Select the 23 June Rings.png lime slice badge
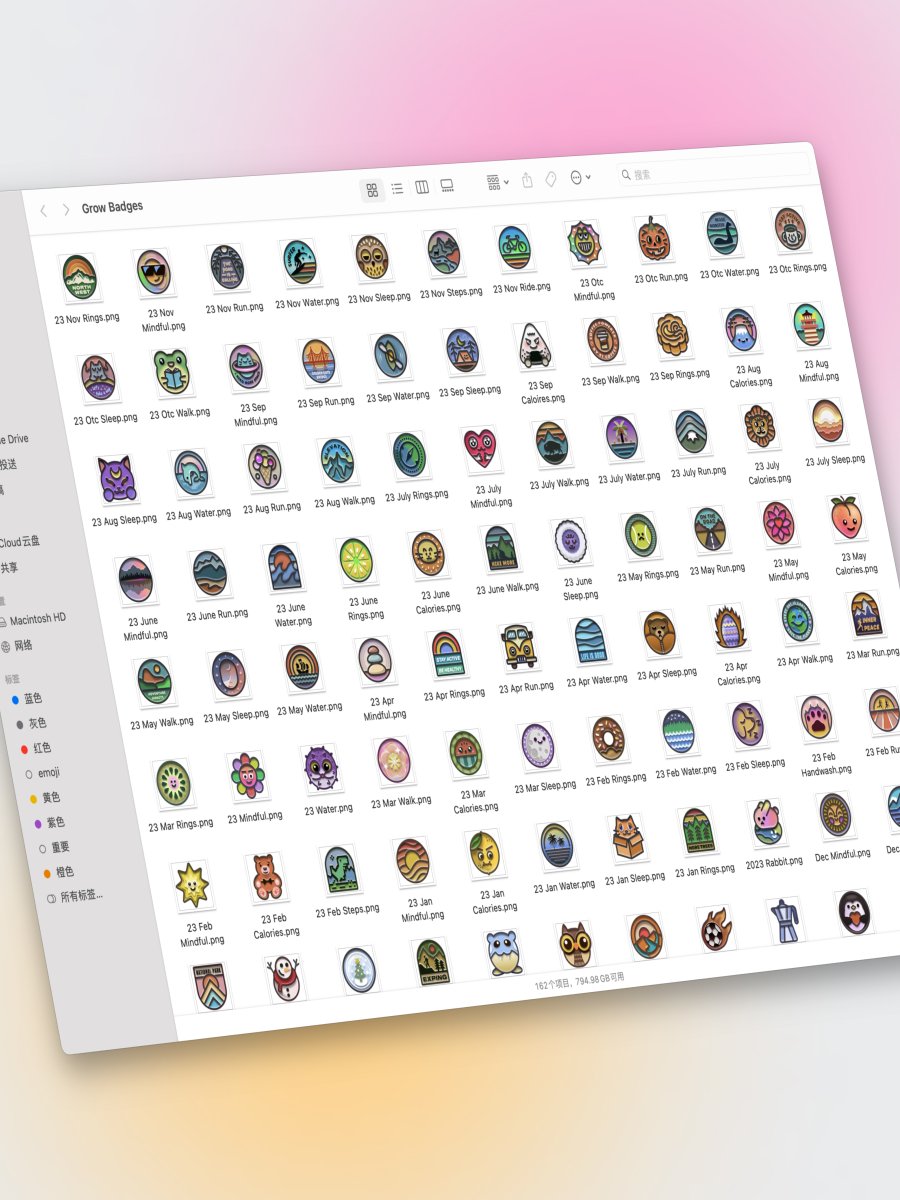 point(356,562)
